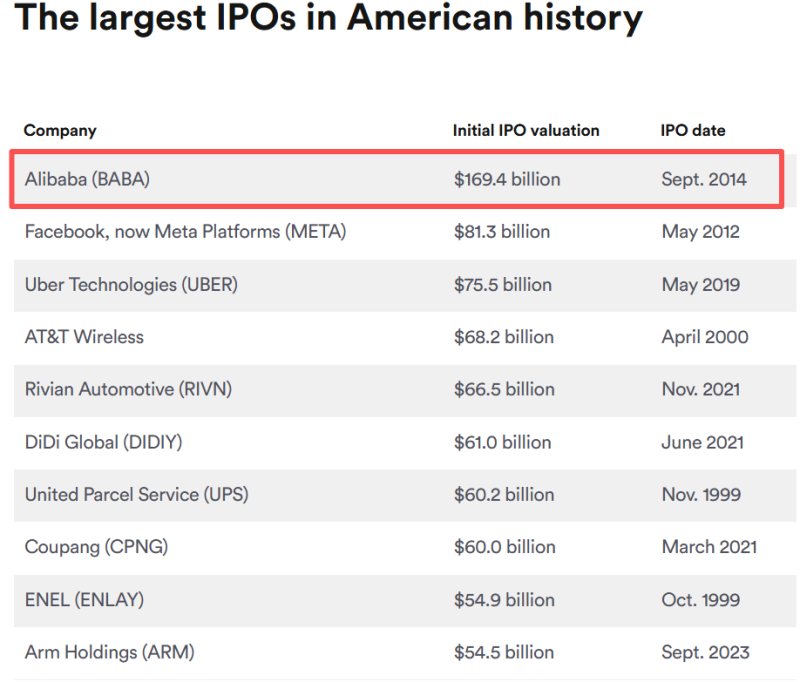Screen dimensions: 800x682
Task: Select the AT&T Wireless row
Action: pyautogui.click(x=405, y=338)
